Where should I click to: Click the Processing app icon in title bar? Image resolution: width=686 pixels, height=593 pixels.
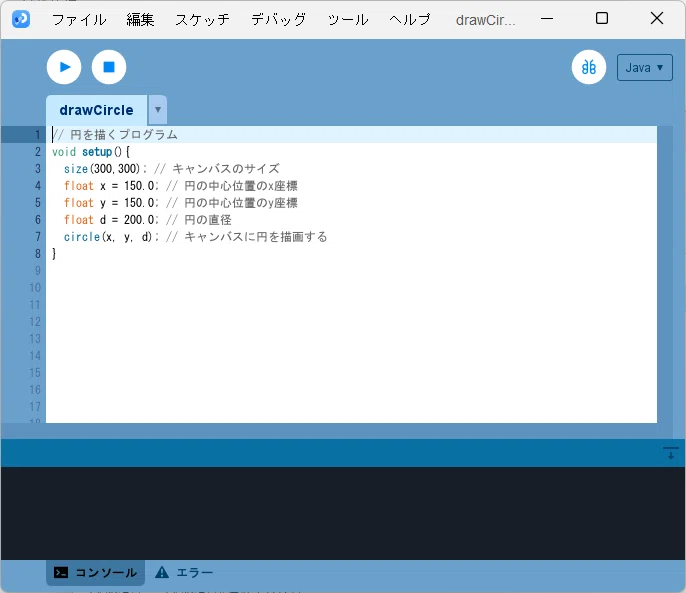pos(21,19)
